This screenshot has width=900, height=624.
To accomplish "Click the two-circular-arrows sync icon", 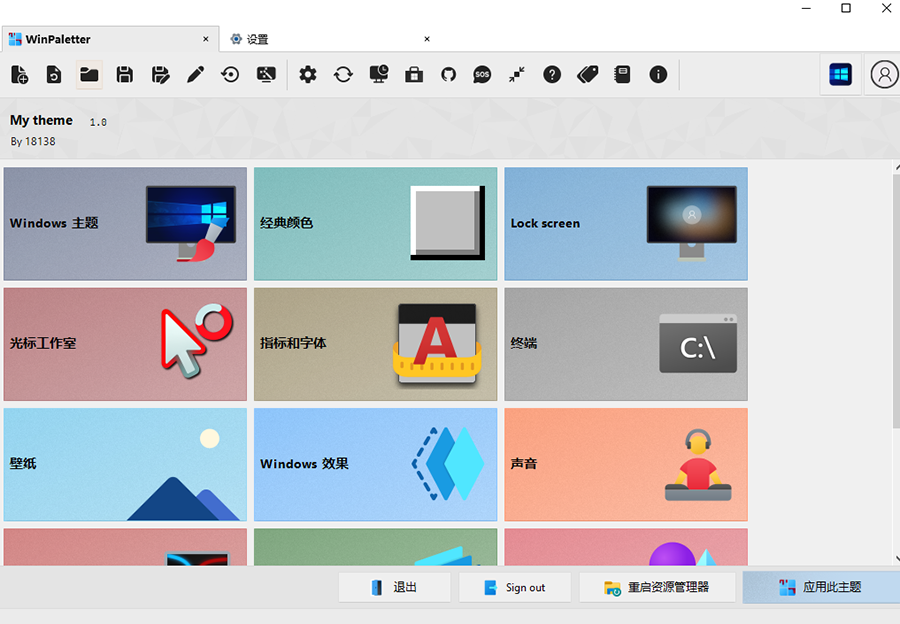I will 343,75.
